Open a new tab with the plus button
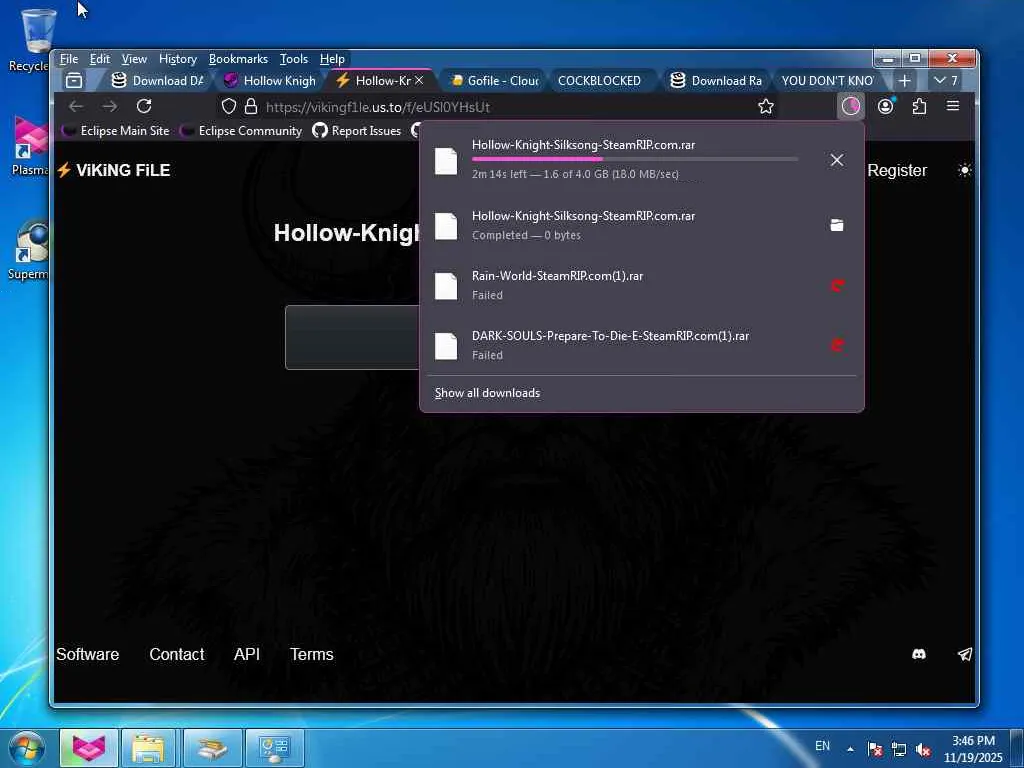Viewport: 1024px width, 768px height. pyautogui.click(x=904, y=80)
